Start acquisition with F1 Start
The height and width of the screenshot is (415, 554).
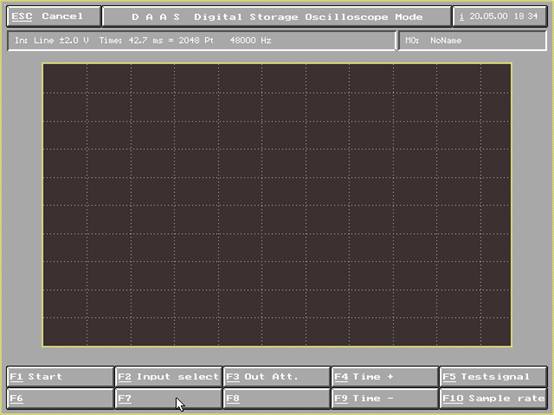pyautogui.click(x=60, y=377)
